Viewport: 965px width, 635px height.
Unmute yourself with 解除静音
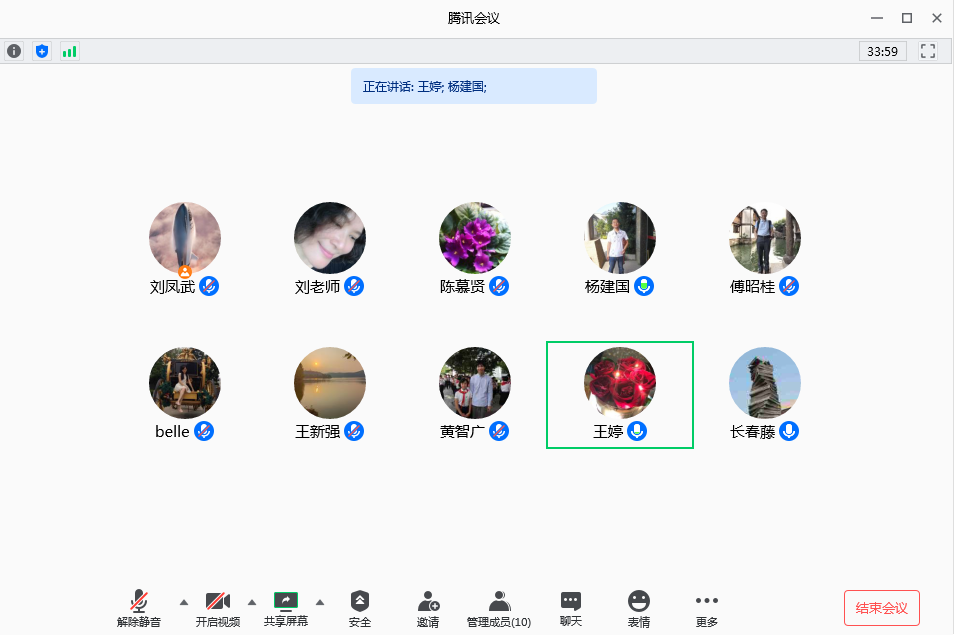140,608
